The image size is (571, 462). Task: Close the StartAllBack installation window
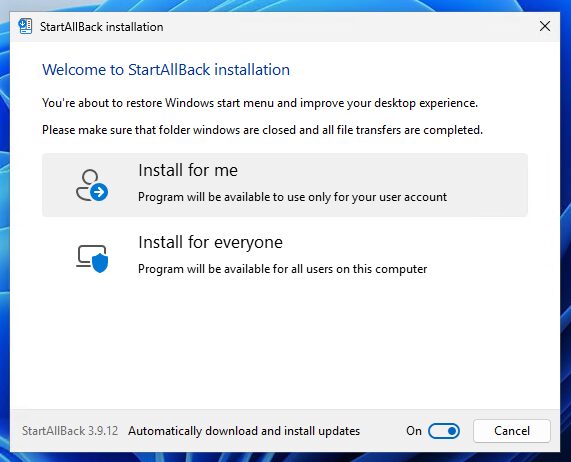coord(544,26)
